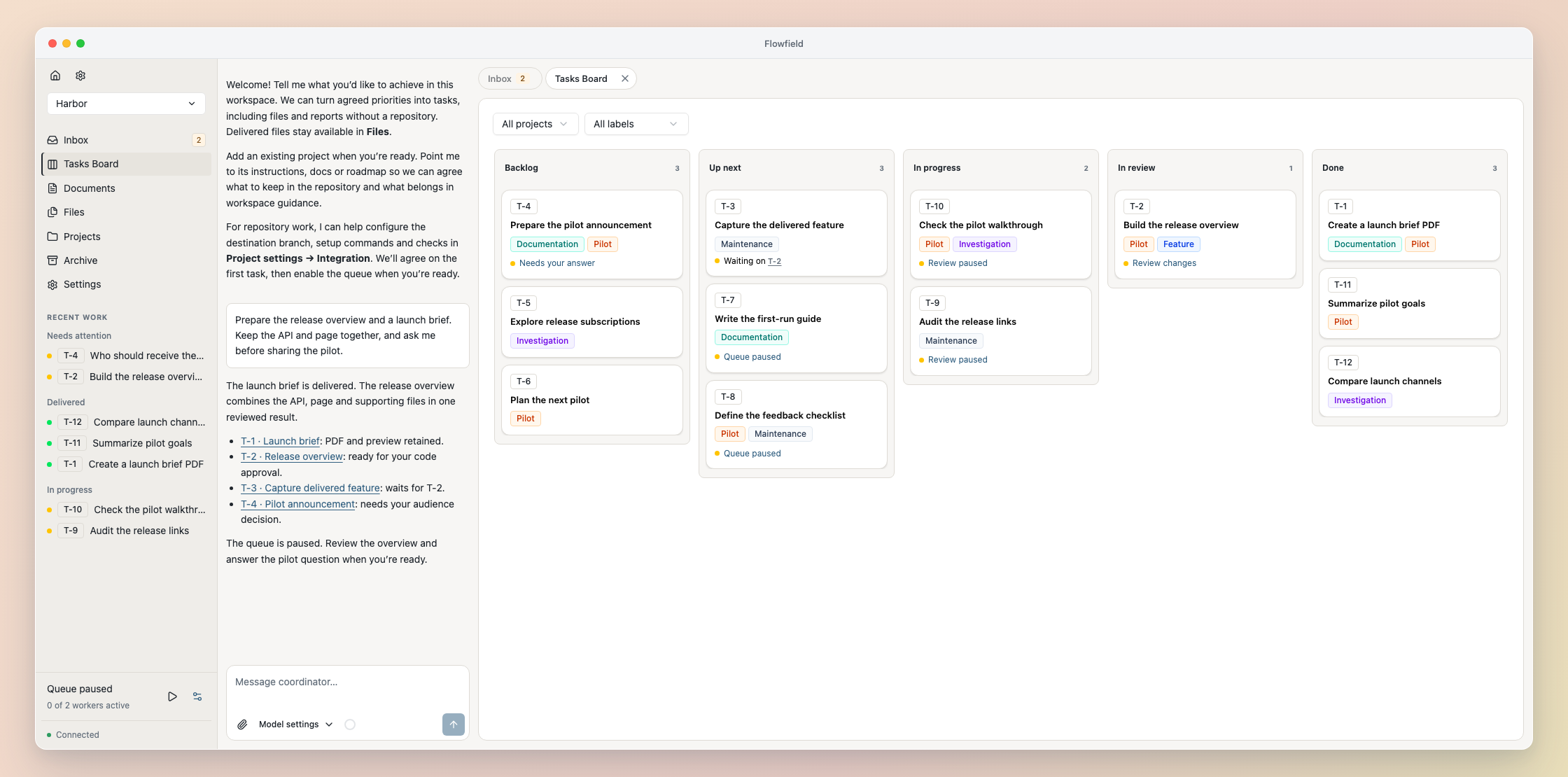
Task: Open the gear icon beside home
Action: click(80, 76)
